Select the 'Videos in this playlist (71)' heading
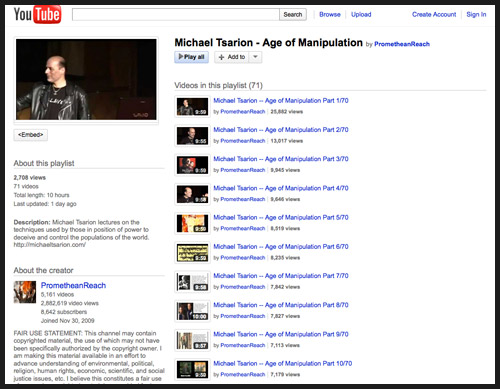Screen dimensions: 500x389 tap(218, 86)
